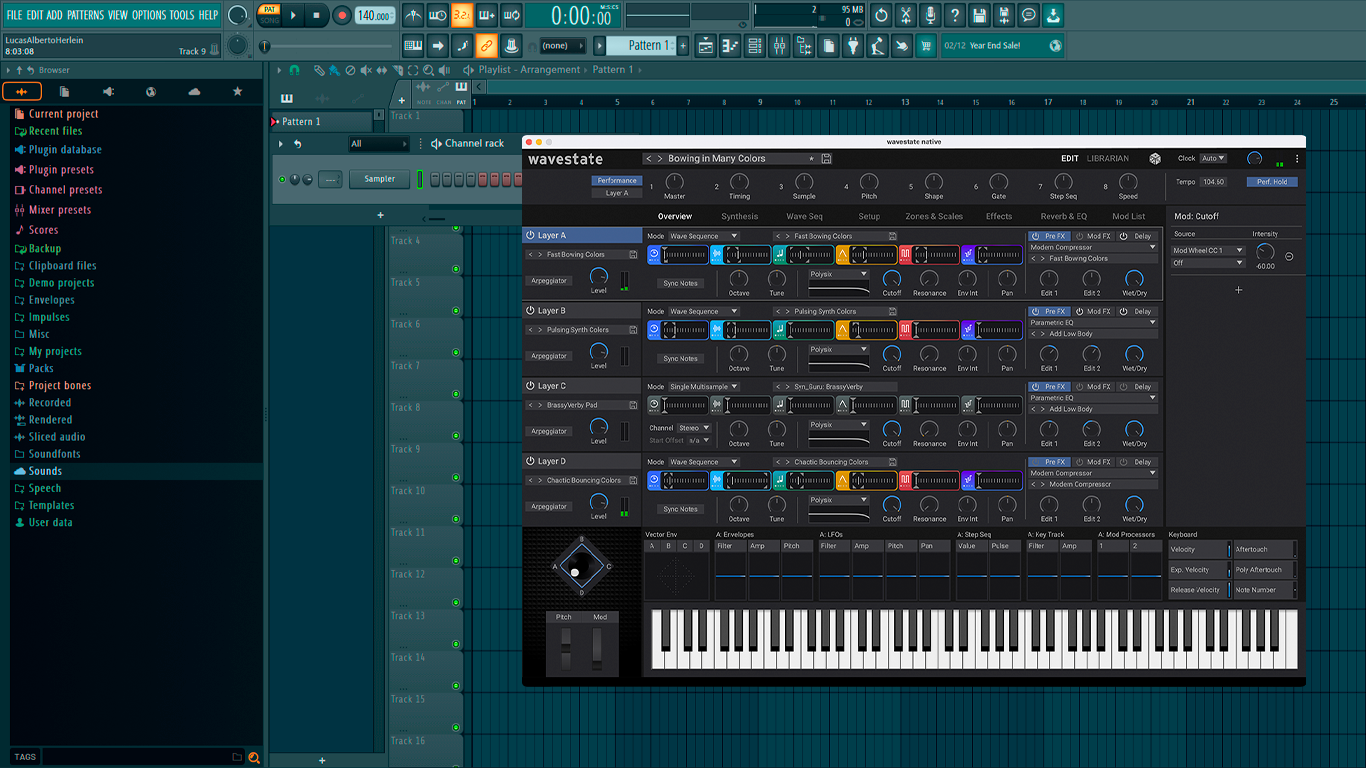Click the vector joystick diamond pad

point(581,565)
